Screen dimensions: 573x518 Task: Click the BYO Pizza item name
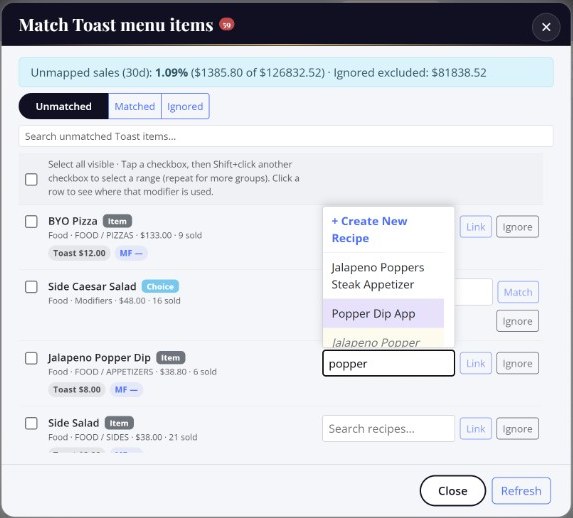73,221
